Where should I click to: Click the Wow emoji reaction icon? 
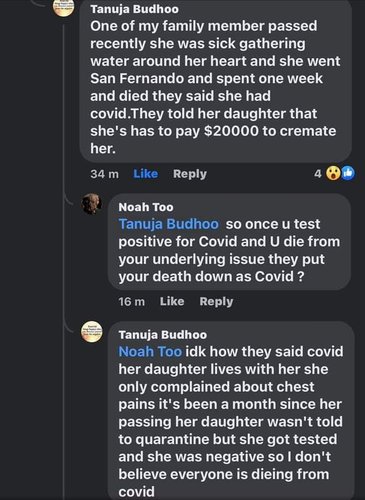coord(333,173)
